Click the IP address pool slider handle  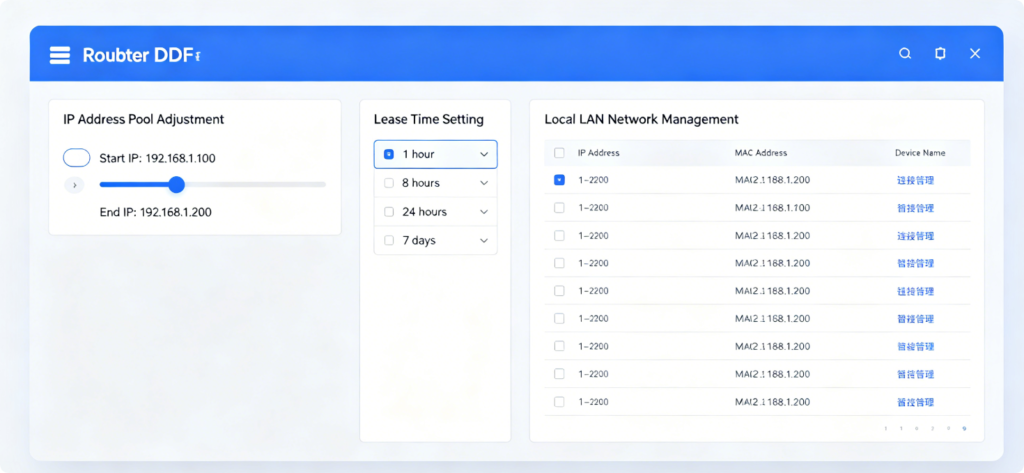(176, 185)
